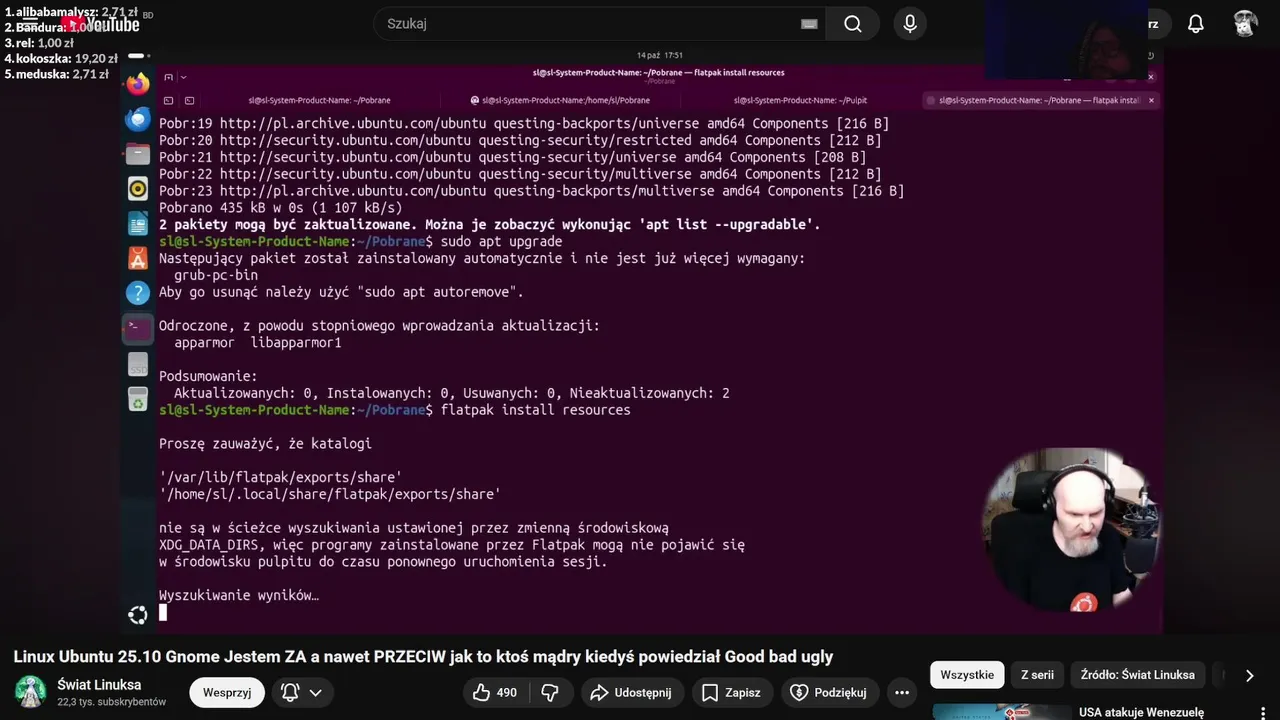Screen dimensions: 1280x720
Task: Open YouTube notifications bell
Action: (1196, 24)
